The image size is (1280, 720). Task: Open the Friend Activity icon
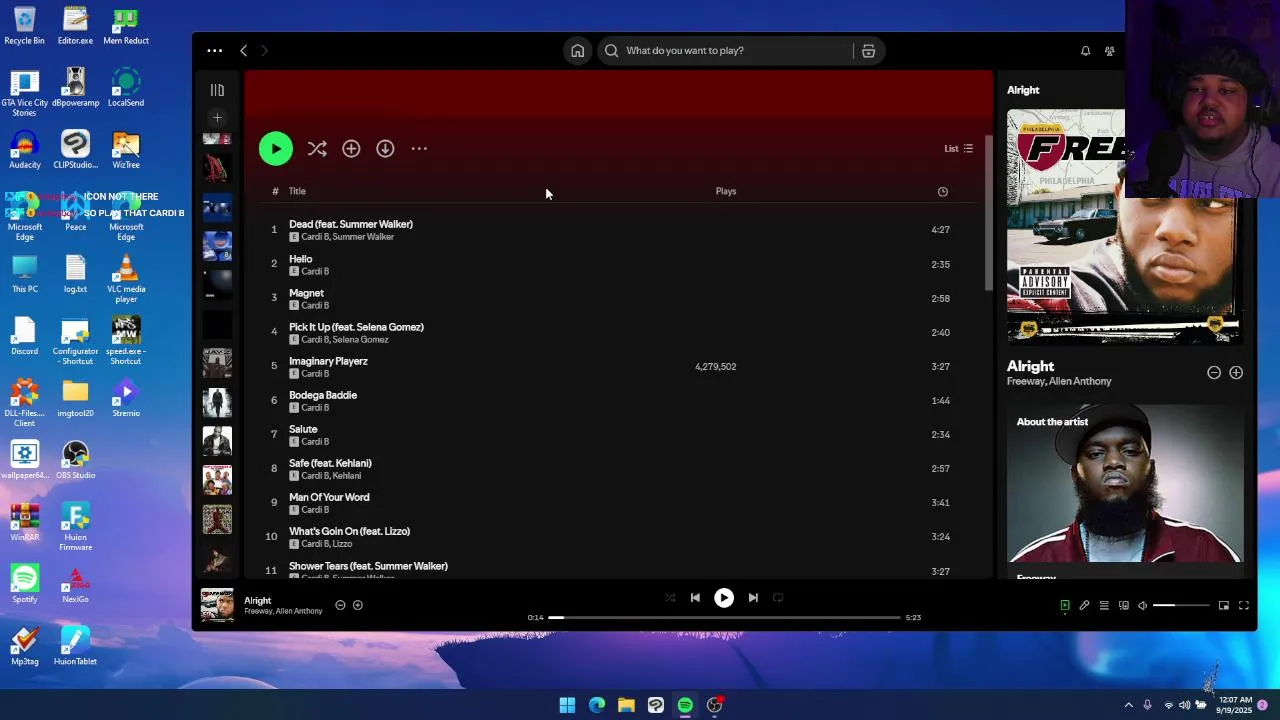(1110, 51)
